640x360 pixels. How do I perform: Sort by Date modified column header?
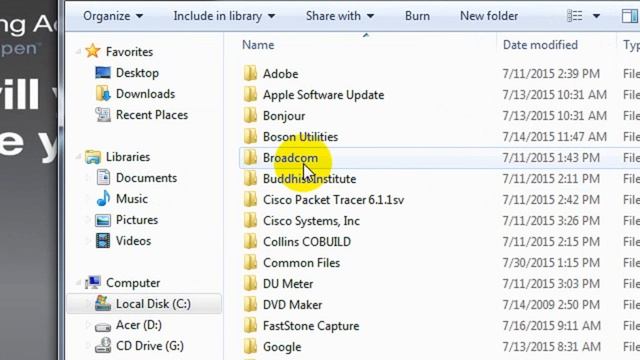tap(540, 45)
